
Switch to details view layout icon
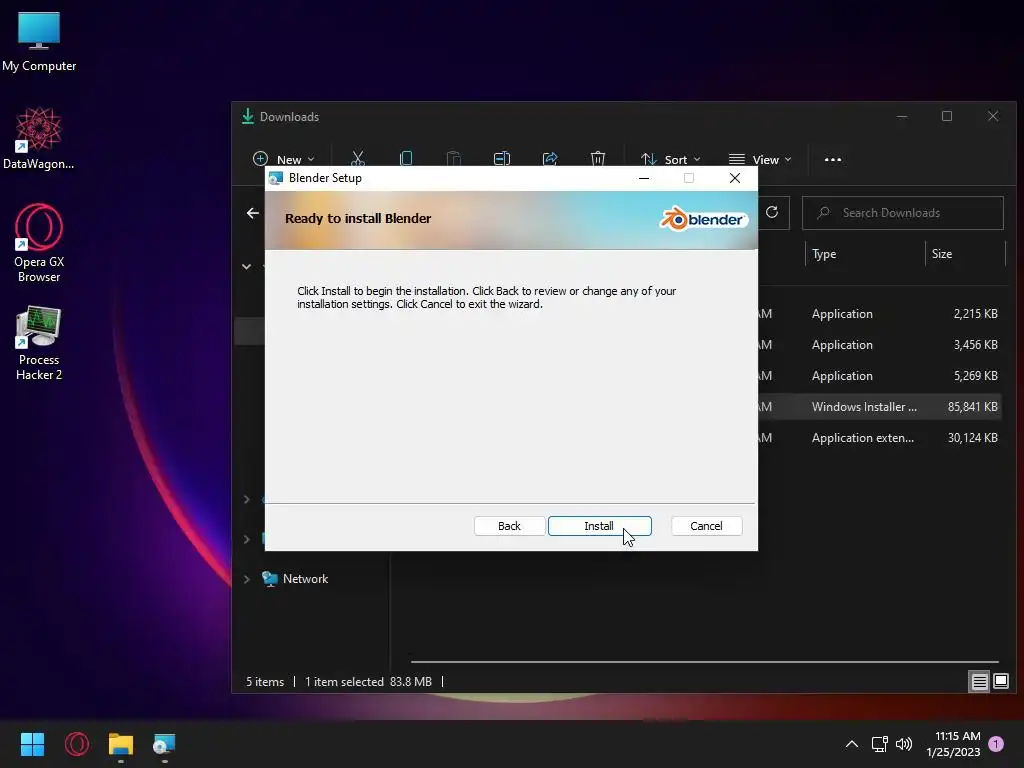coord(979,682)
